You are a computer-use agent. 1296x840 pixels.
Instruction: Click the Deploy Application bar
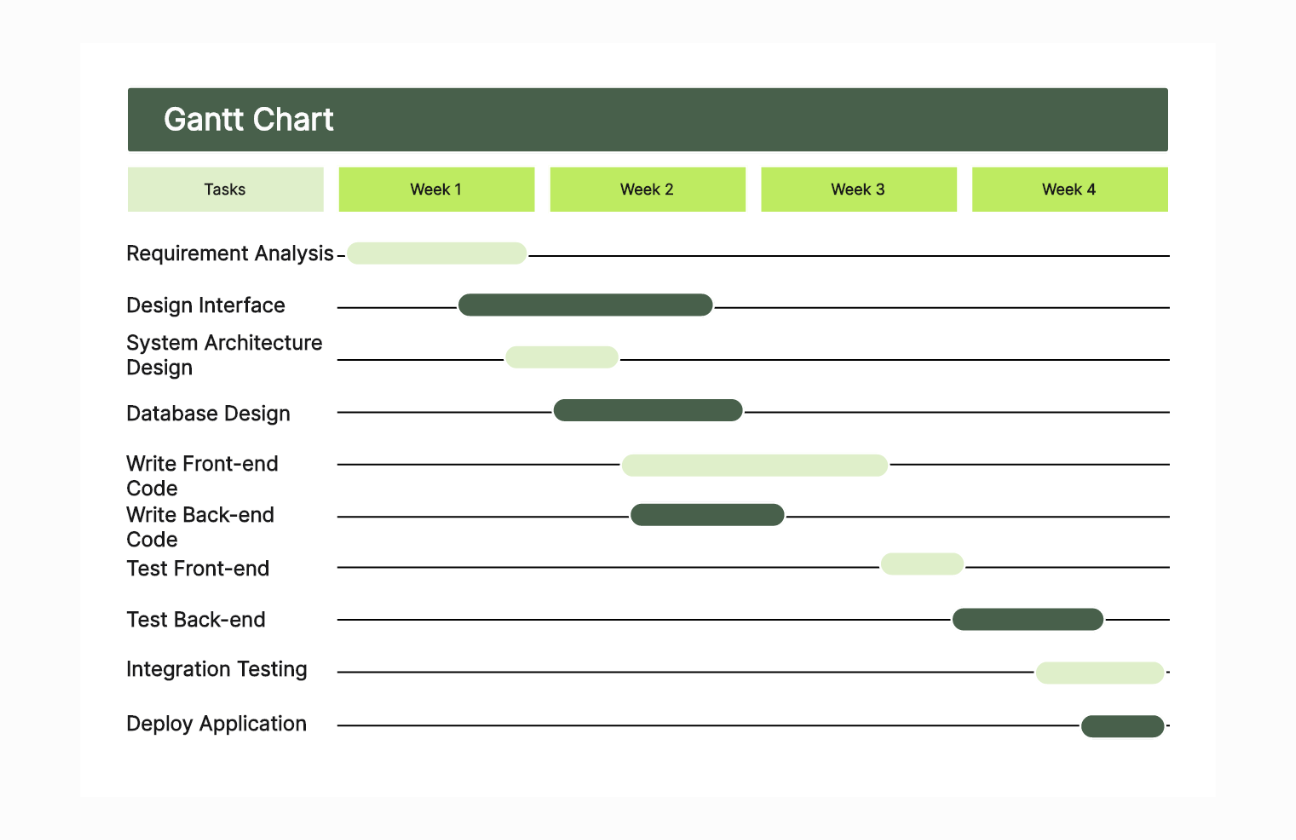(1122, 726)
